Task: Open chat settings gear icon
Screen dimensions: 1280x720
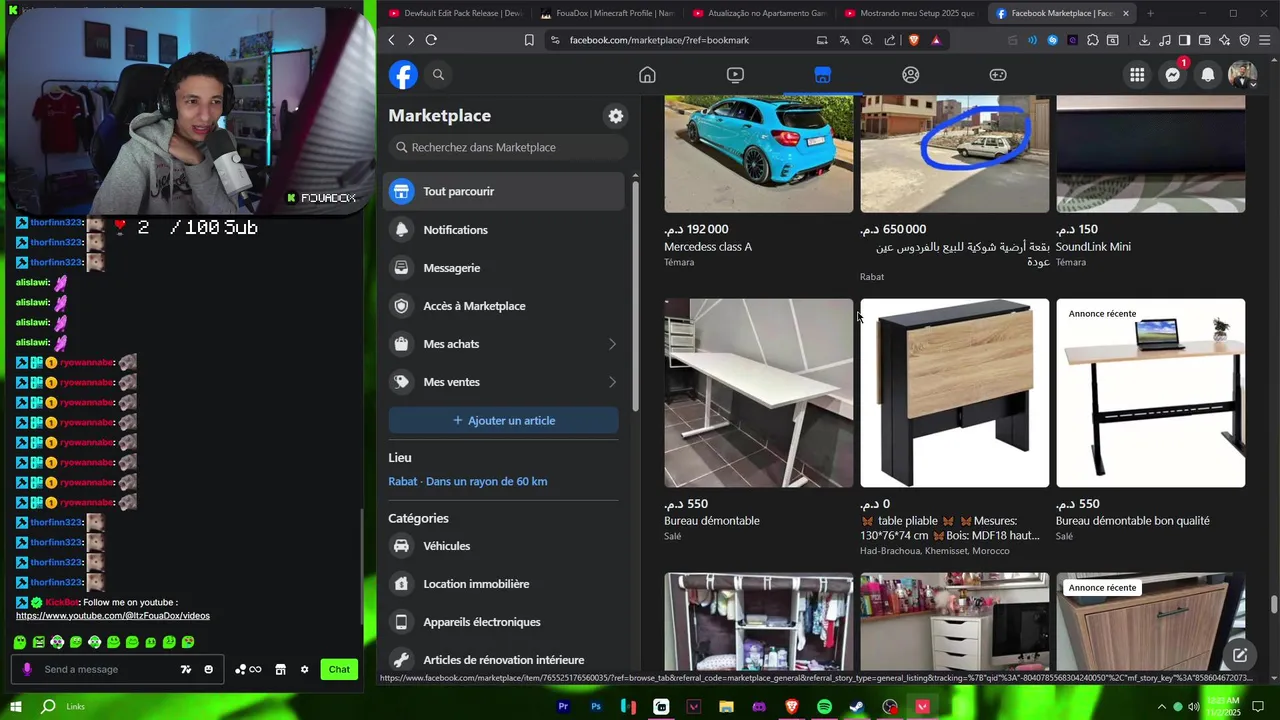Action: (305, 669)
